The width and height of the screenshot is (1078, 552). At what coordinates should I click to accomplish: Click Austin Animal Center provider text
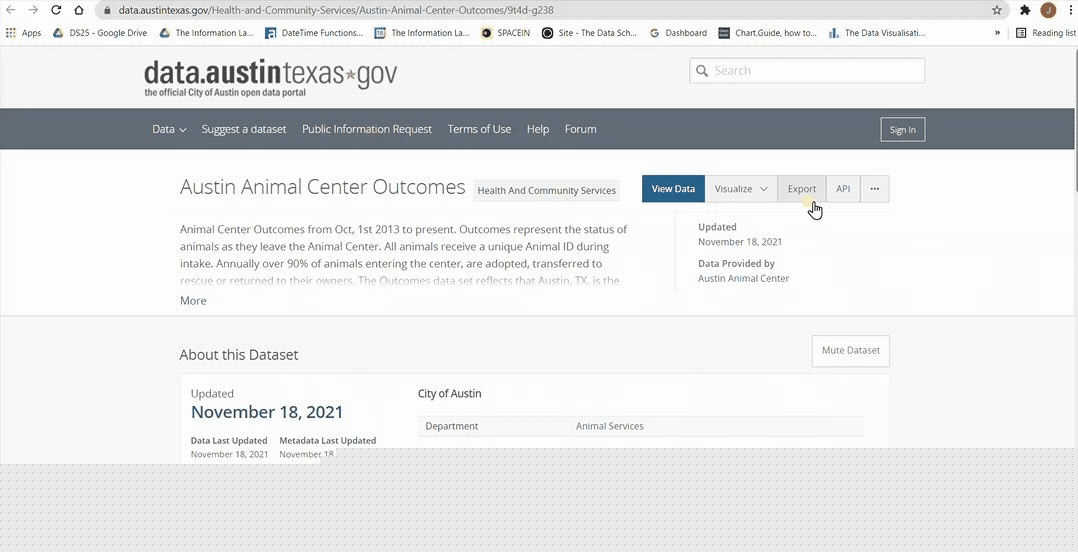click(743, 278)
